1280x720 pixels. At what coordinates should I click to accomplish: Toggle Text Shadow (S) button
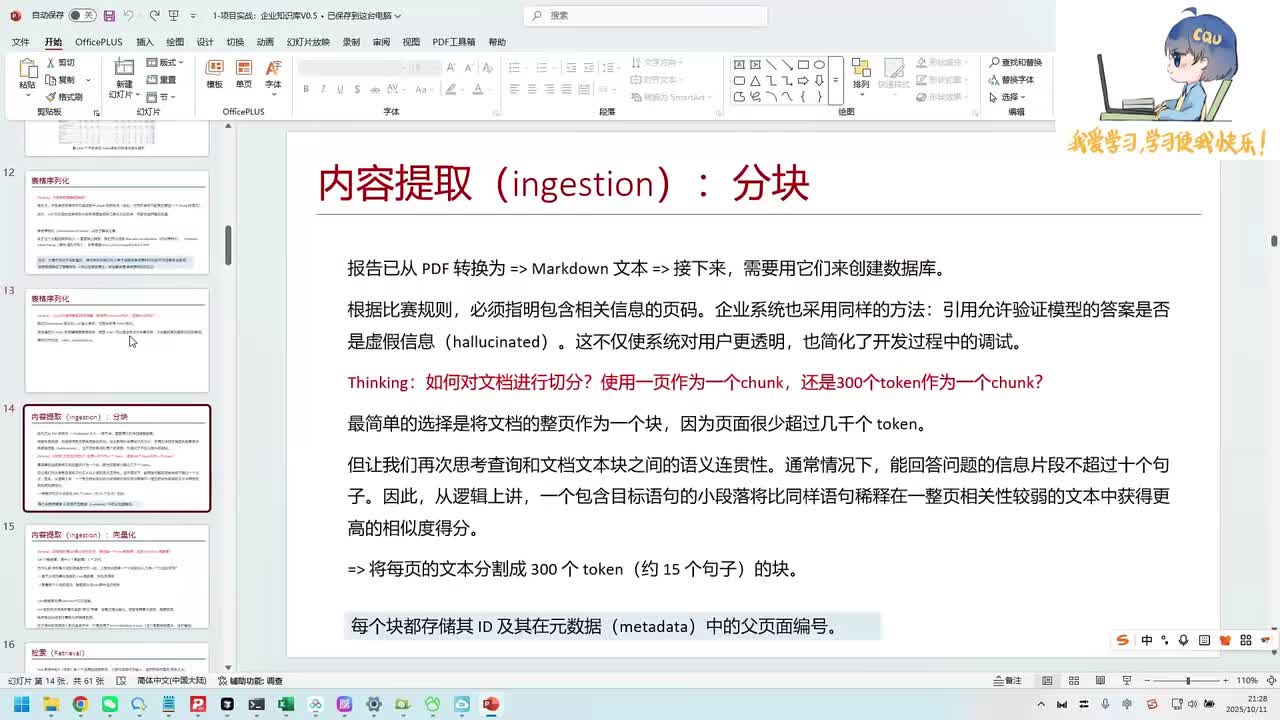click(x=357, y=89)
